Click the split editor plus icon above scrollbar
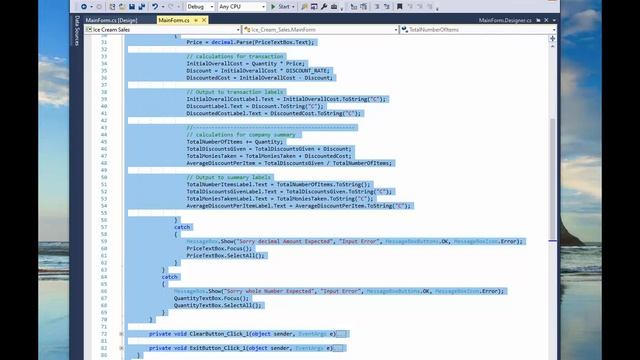 pos(552,38)
